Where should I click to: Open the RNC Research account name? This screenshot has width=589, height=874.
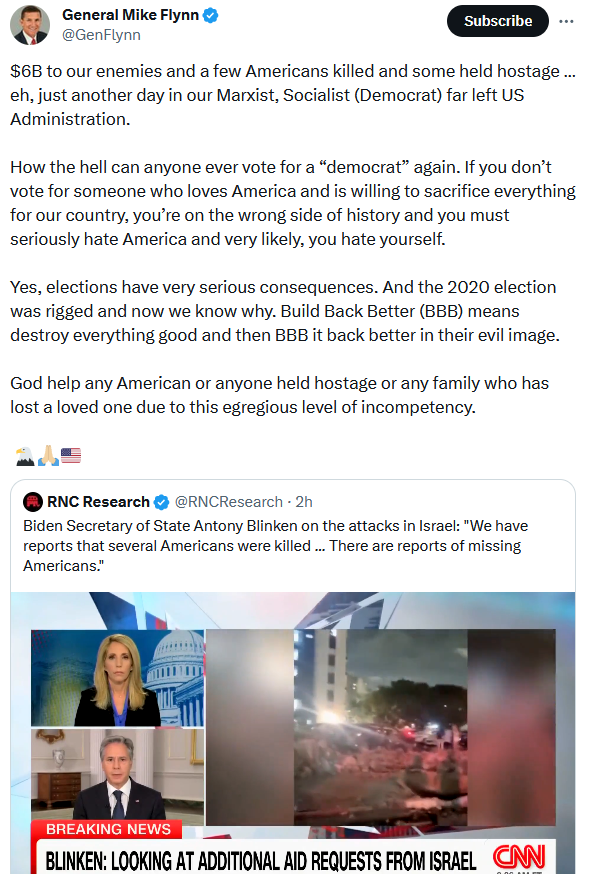pos(98,502)
